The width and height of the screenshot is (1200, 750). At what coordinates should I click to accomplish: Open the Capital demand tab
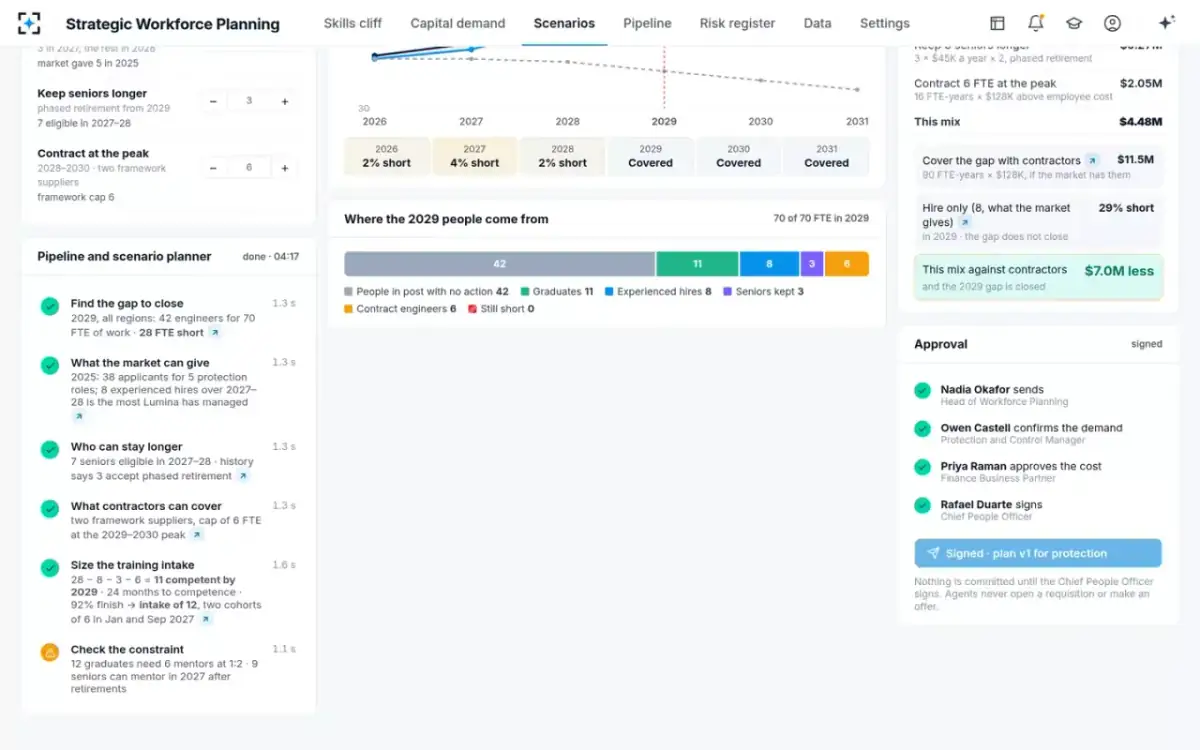458,23
